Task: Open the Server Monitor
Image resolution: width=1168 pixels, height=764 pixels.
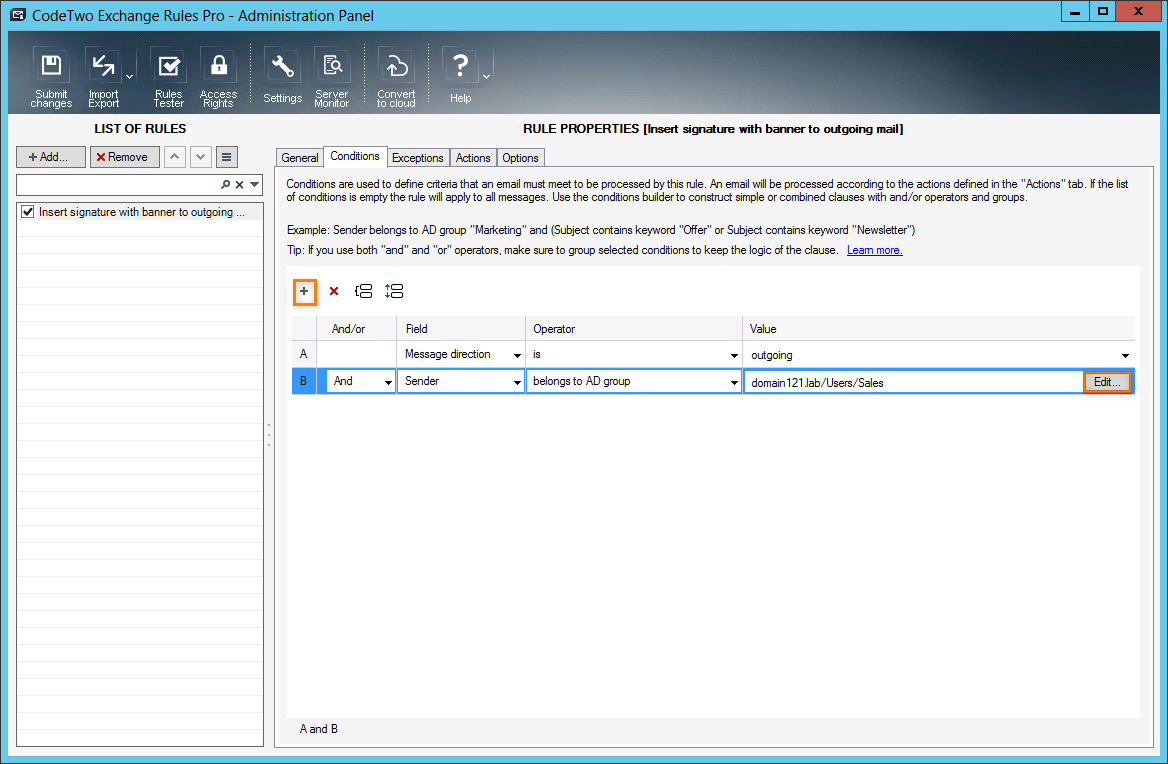Action: 331,77
